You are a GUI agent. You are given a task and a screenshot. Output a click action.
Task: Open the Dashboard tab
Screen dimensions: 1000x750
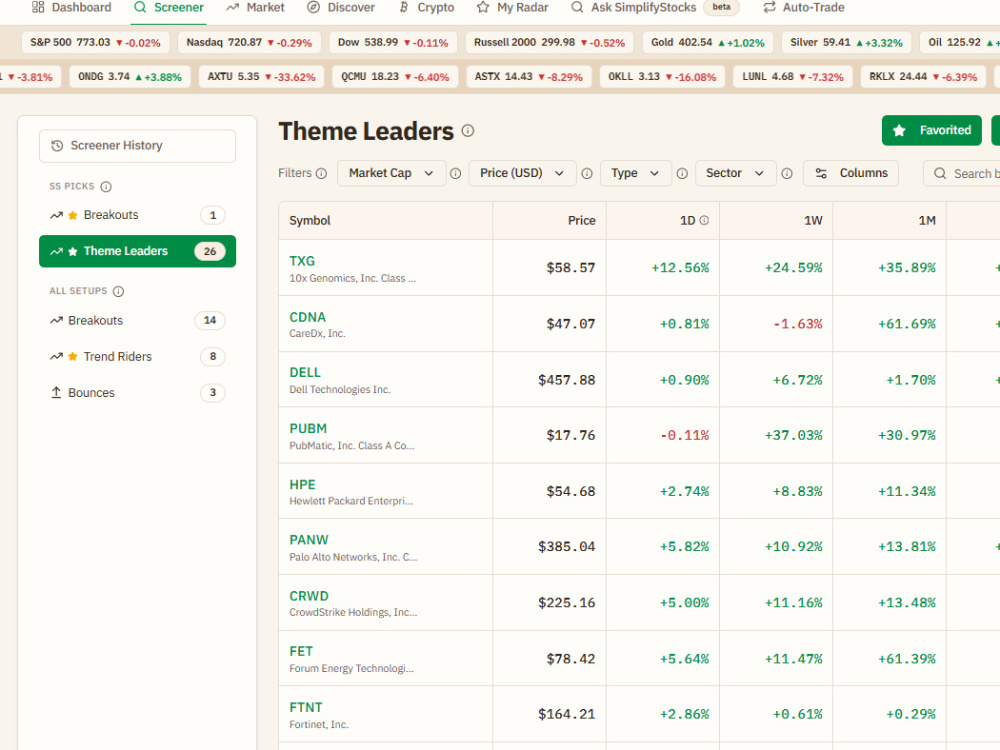click(x=71, y=8)
